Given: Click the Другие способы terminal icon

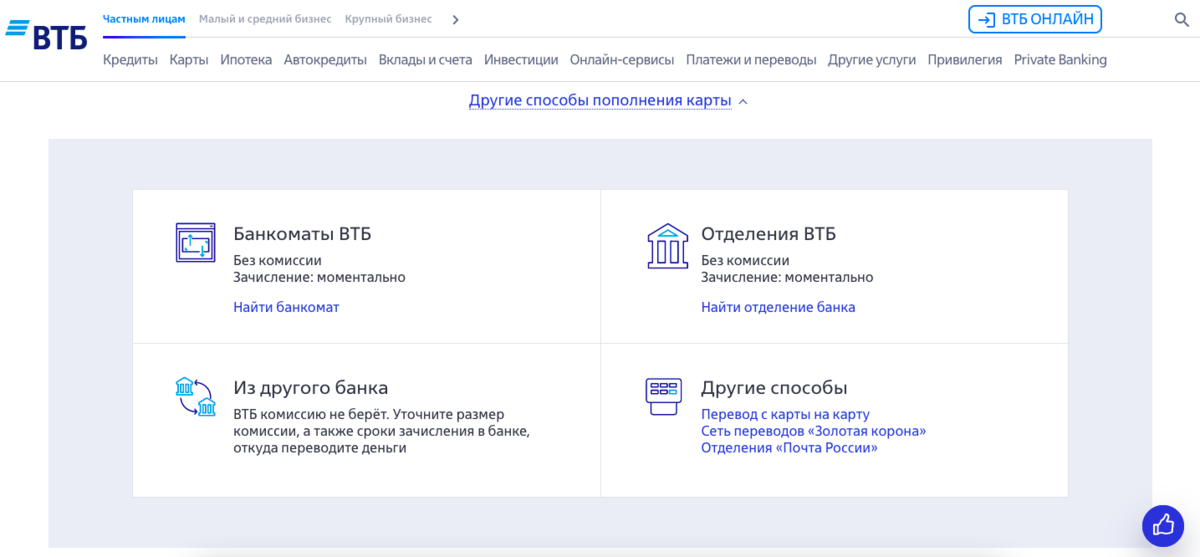Looking at the screenshot, I should [664, 397].
